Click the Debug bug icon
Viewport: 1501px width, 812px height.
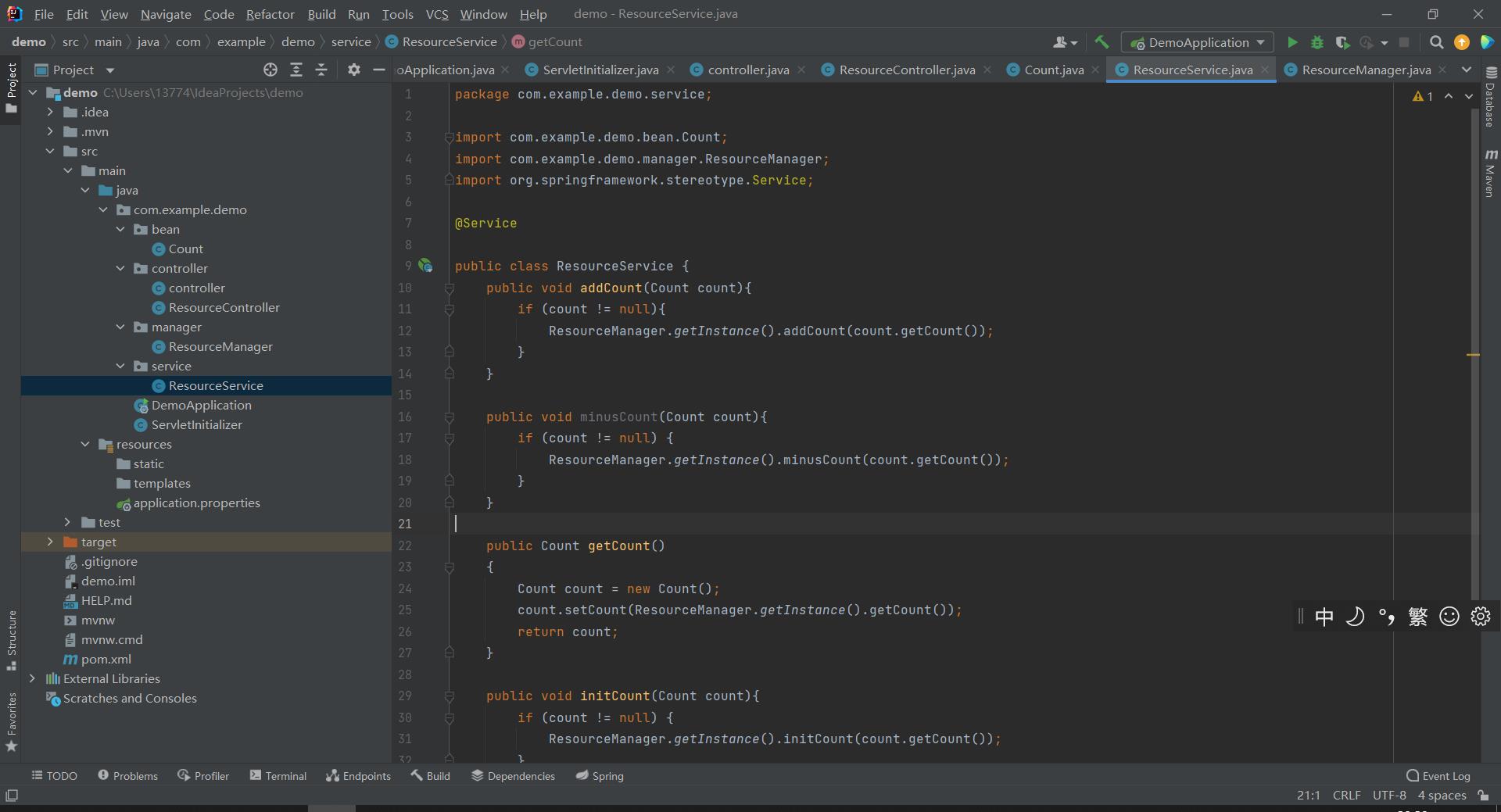[1317, 42]
